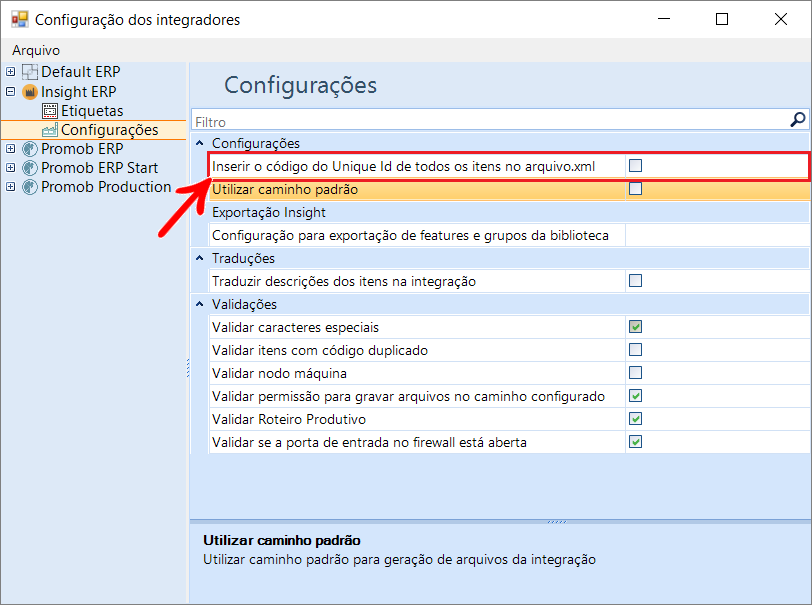Viewport: 812px width, 605px height.
Task: Click the Configurações tree node icon
Action: pos(50,130)
